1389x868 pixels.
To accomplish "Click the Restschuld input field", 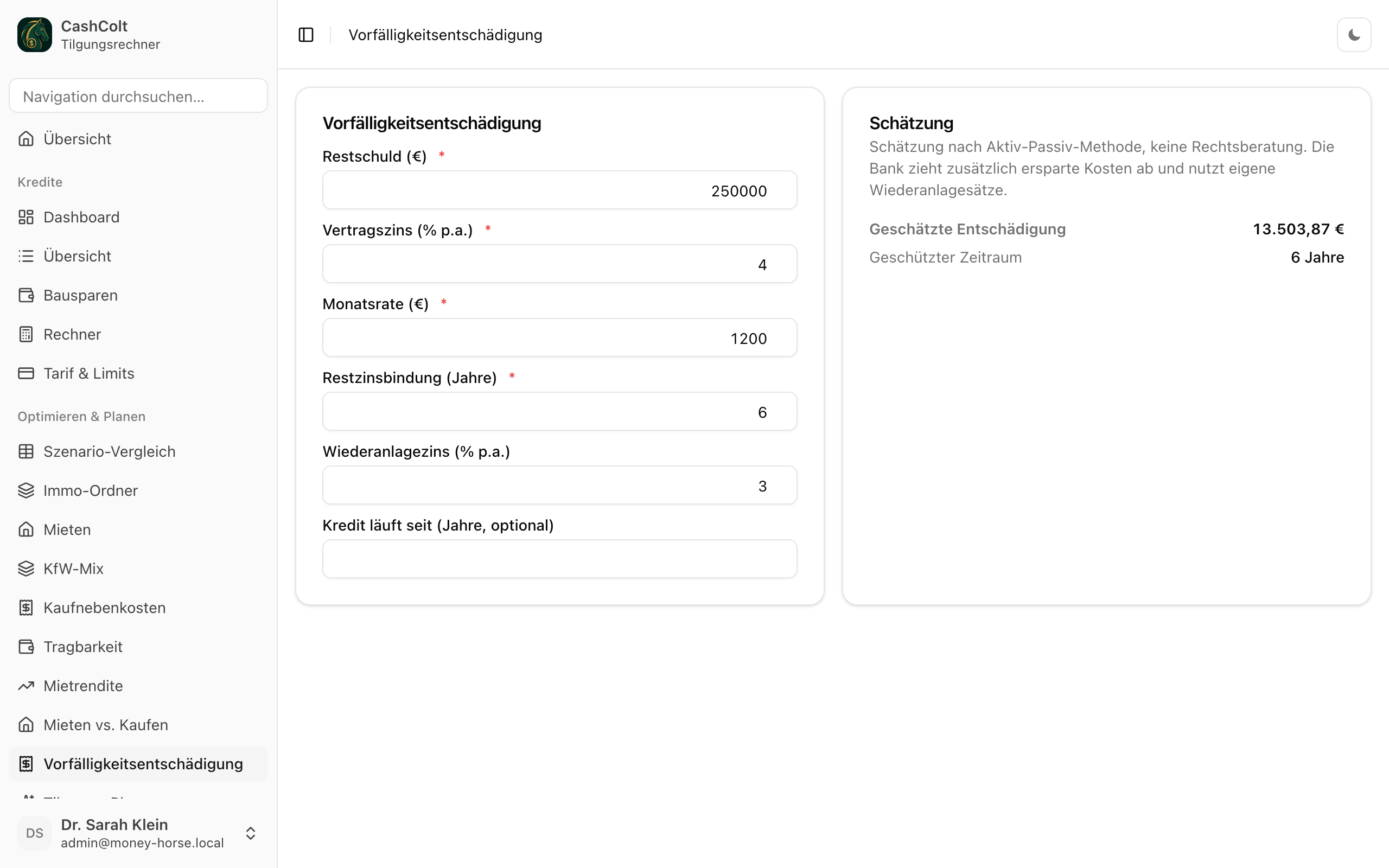I will coord(559,190).
